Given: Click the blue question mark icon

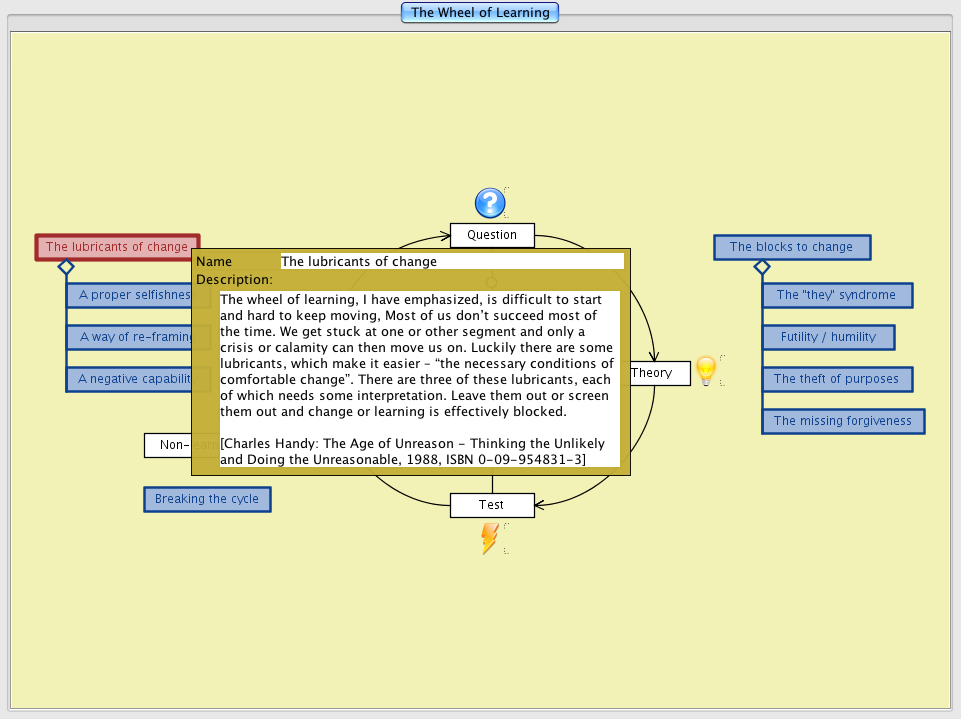Looking at the screenshot, I should point(489,203).
